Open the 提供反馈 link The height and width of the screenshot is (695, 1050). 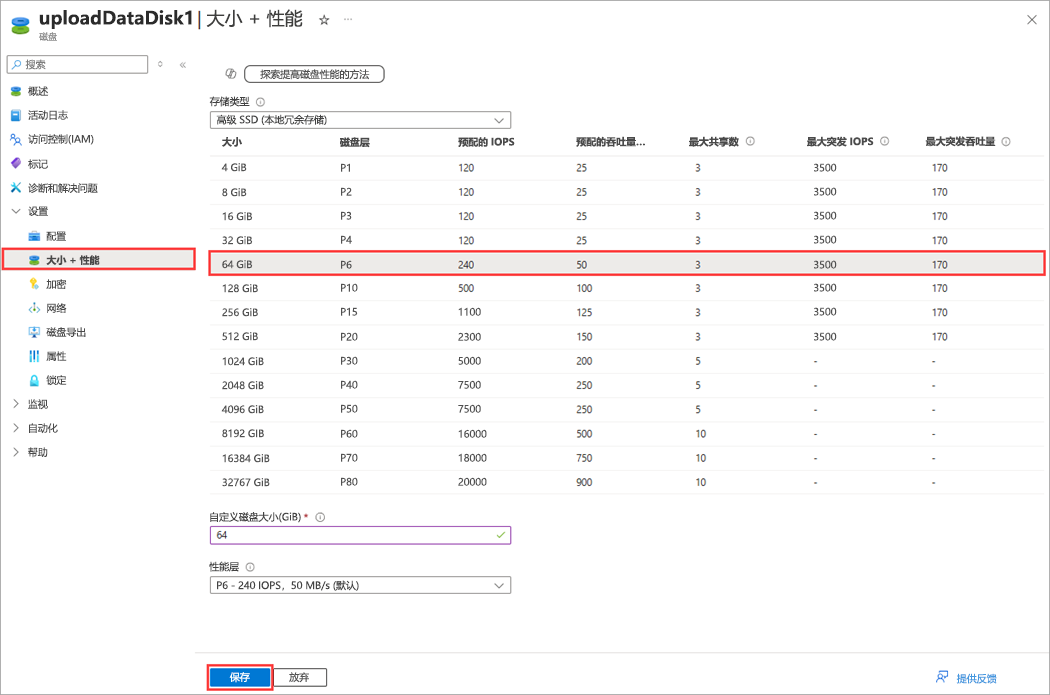click(x=976, y=678)
